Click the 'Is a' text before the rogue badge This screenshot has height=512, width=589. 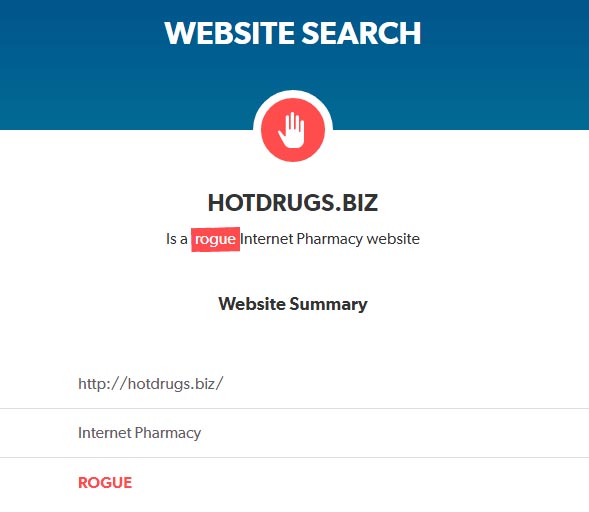coord(177,239)
